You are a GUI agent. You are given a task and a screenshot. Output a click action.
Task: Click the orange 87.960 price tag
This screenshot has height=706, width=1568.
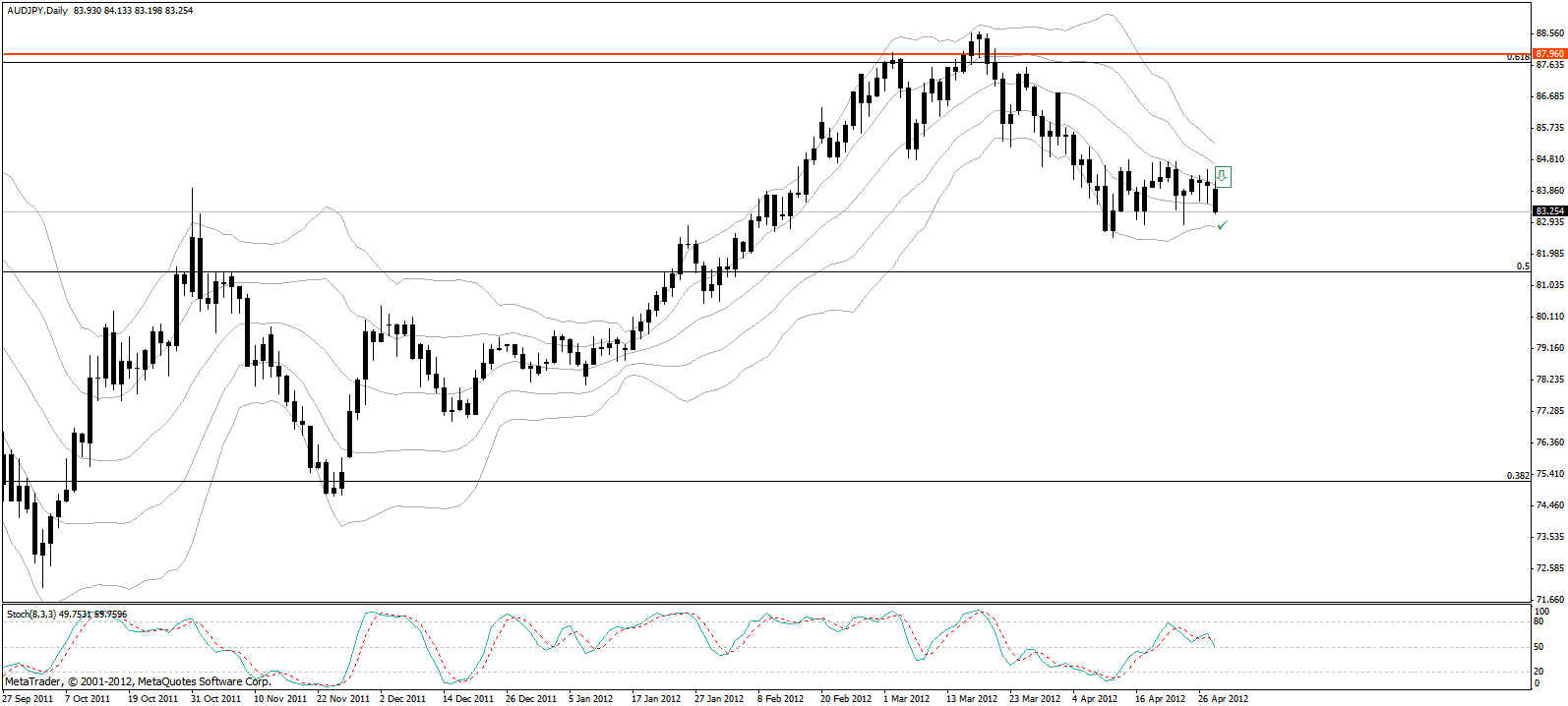(x=1549, y=53)
